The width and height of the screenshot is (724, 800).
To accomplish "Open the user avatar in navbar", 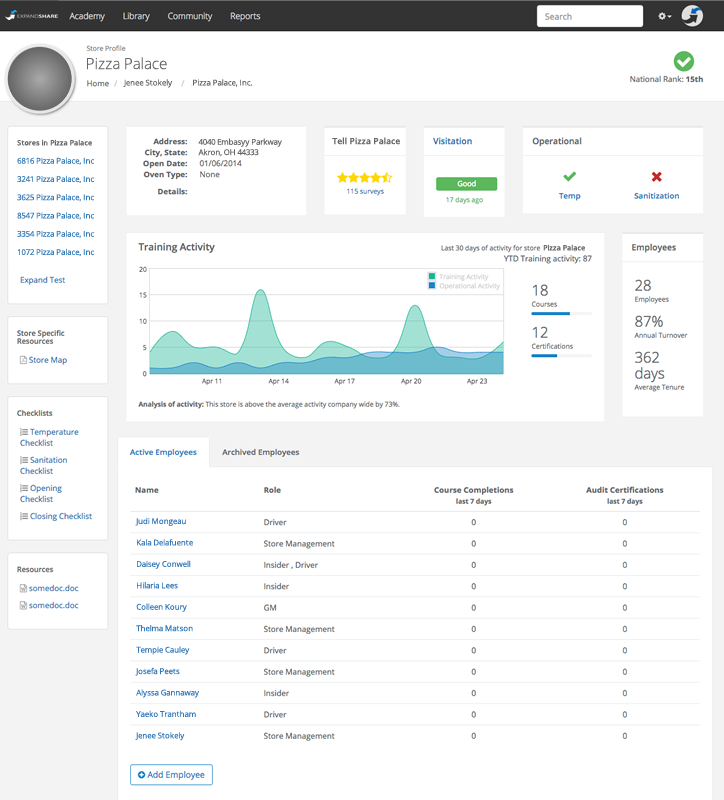I will click(x=692, y=16).
